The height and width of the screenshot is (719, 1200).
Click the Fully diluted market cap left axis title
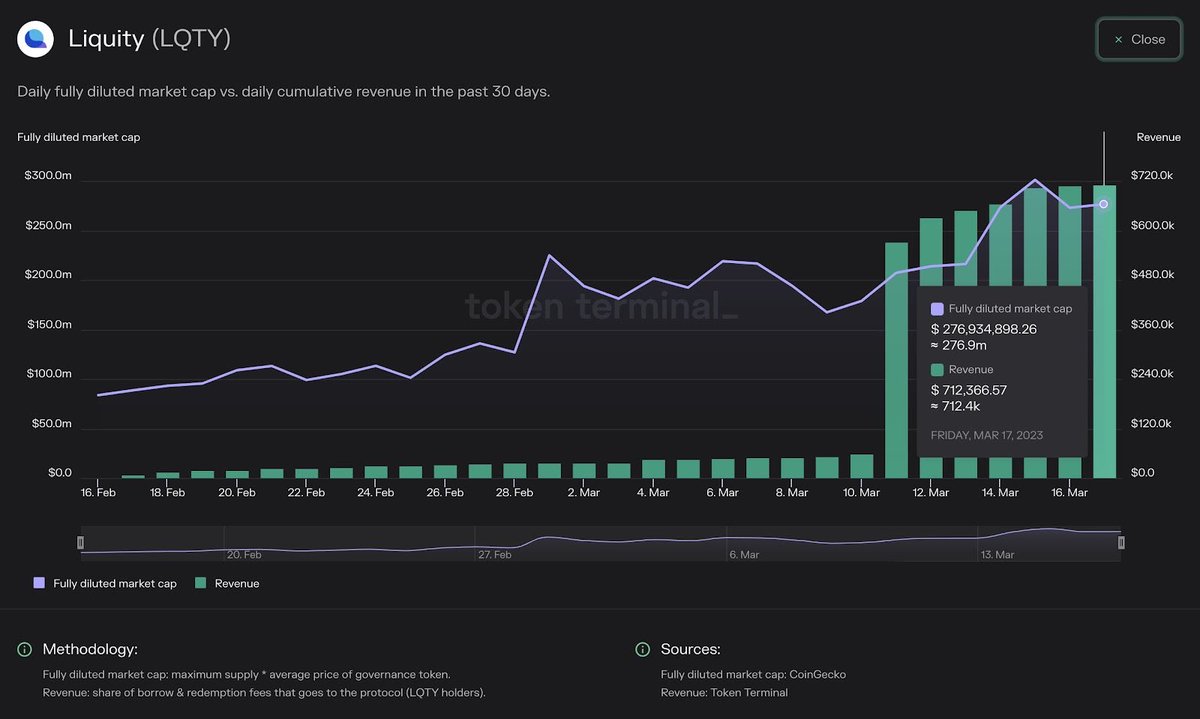[79, 137]
